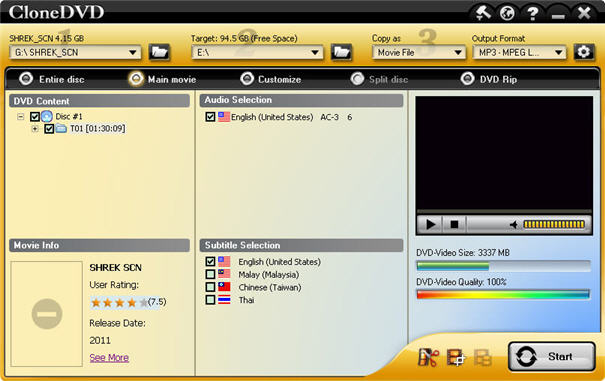This screenshot has width=605, height=381.
Task: Open the hammer tools icon in title bar
Action: [x=483, y=13]
